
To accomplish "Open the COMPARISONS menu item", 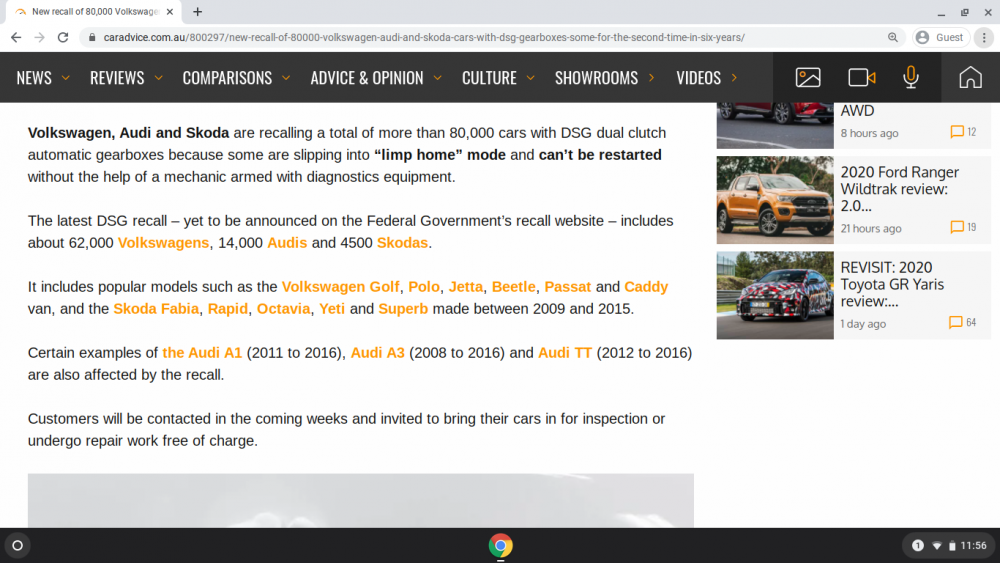I will point(227,78).
